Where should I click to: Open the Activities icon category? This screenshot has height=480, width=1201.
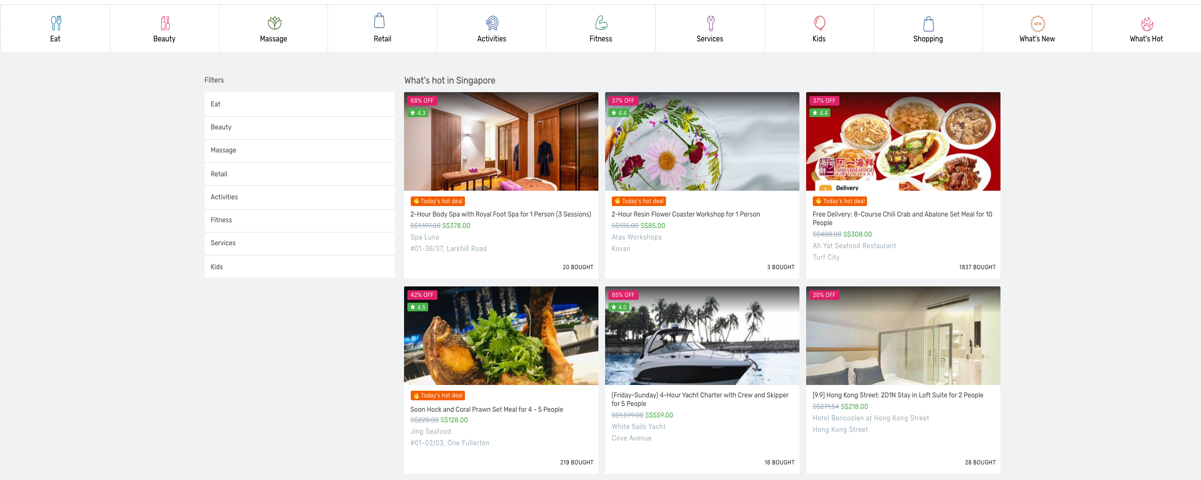click(491, 23)
